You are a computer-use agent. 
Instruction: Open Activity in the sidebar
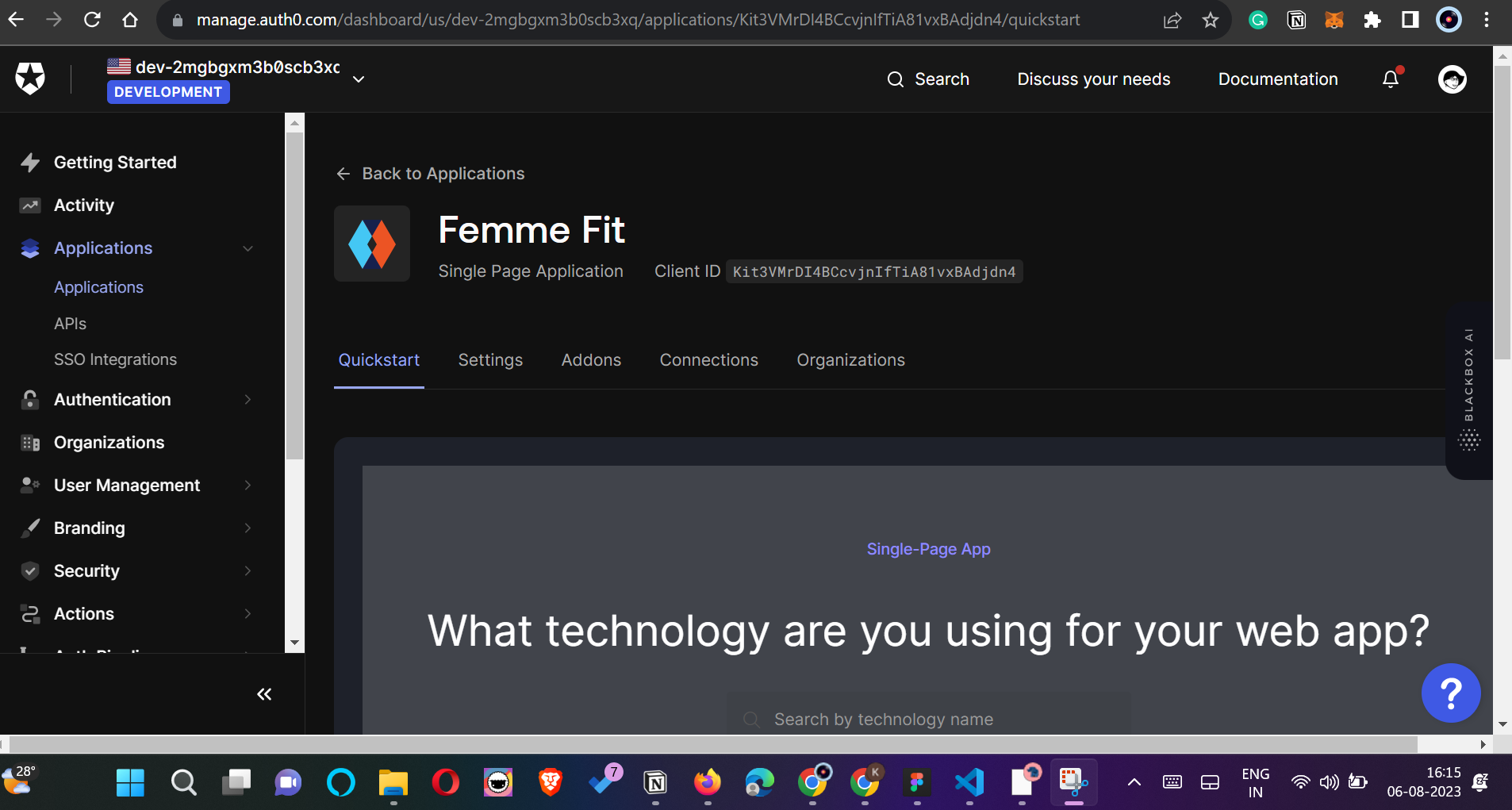(84, 205)
